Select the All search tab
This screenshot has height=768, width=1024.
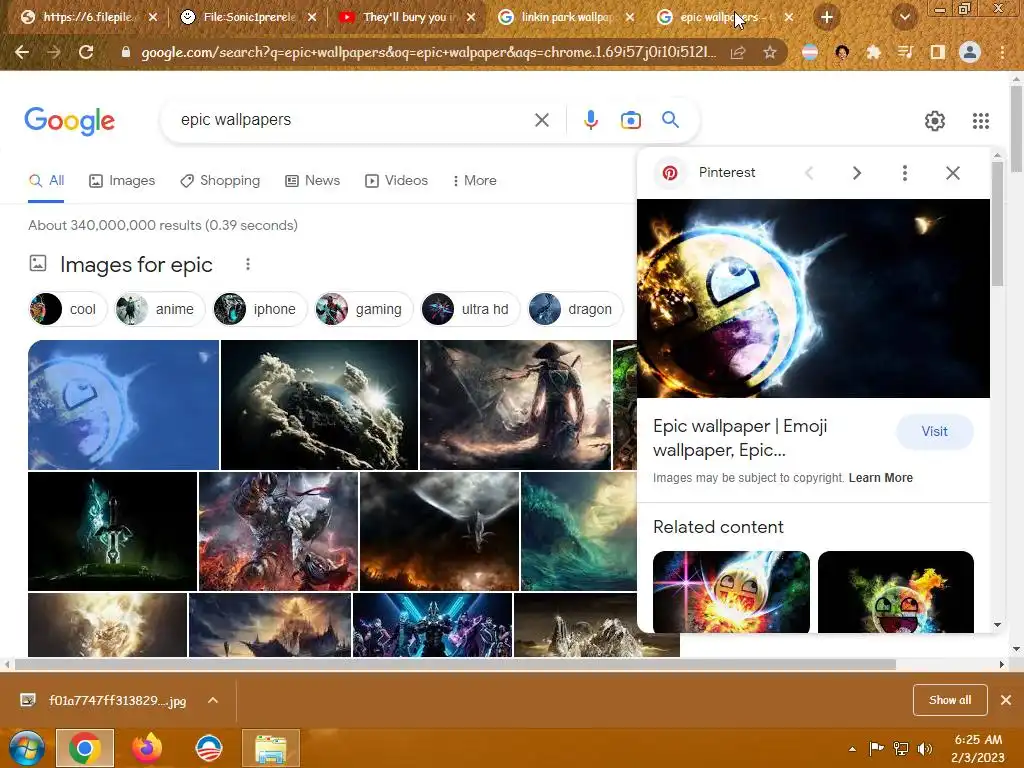click(46, 181)
